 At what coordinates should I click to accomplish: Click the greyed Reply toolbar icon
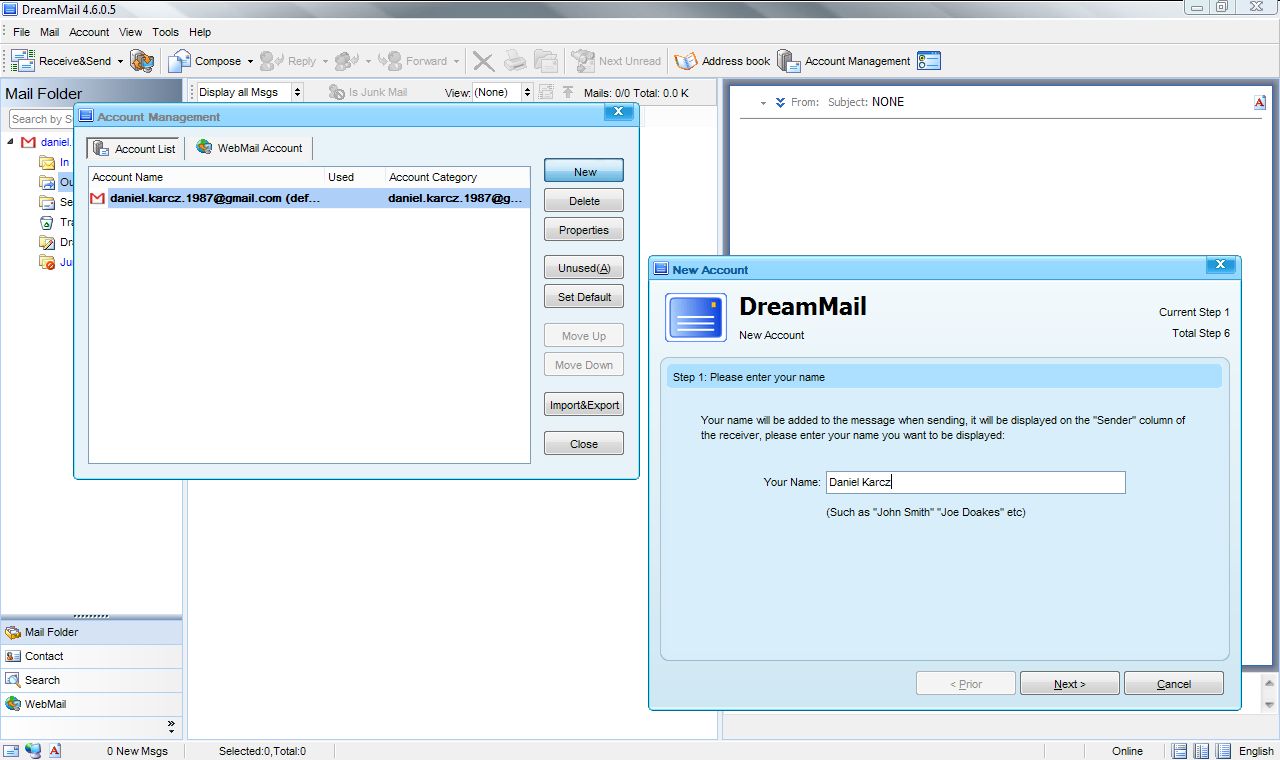click(271, 61)
